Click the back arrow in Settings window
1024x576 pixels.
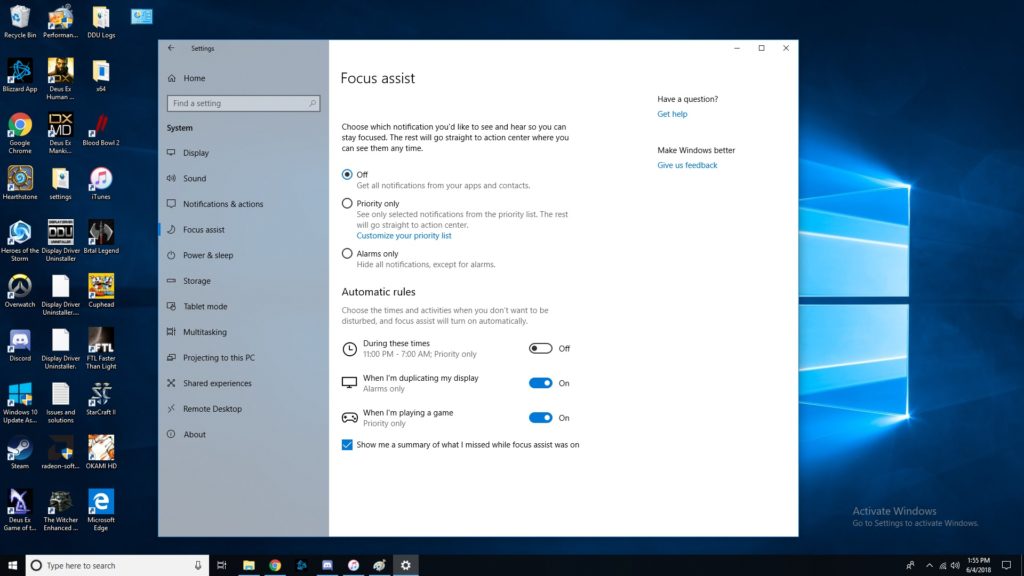coord(171,48)
